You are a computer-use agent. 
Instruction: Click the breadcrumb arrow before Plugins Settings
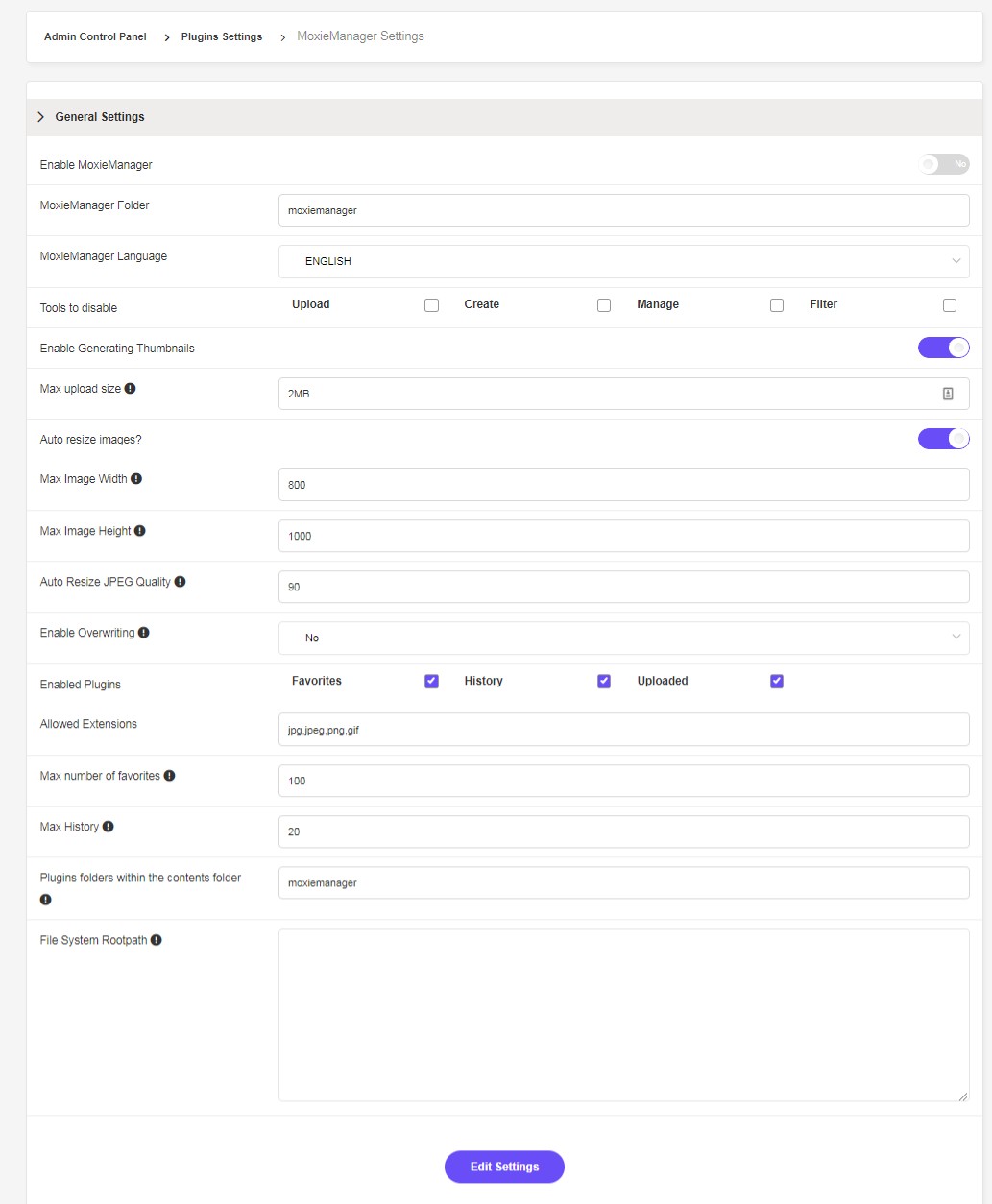167,37
